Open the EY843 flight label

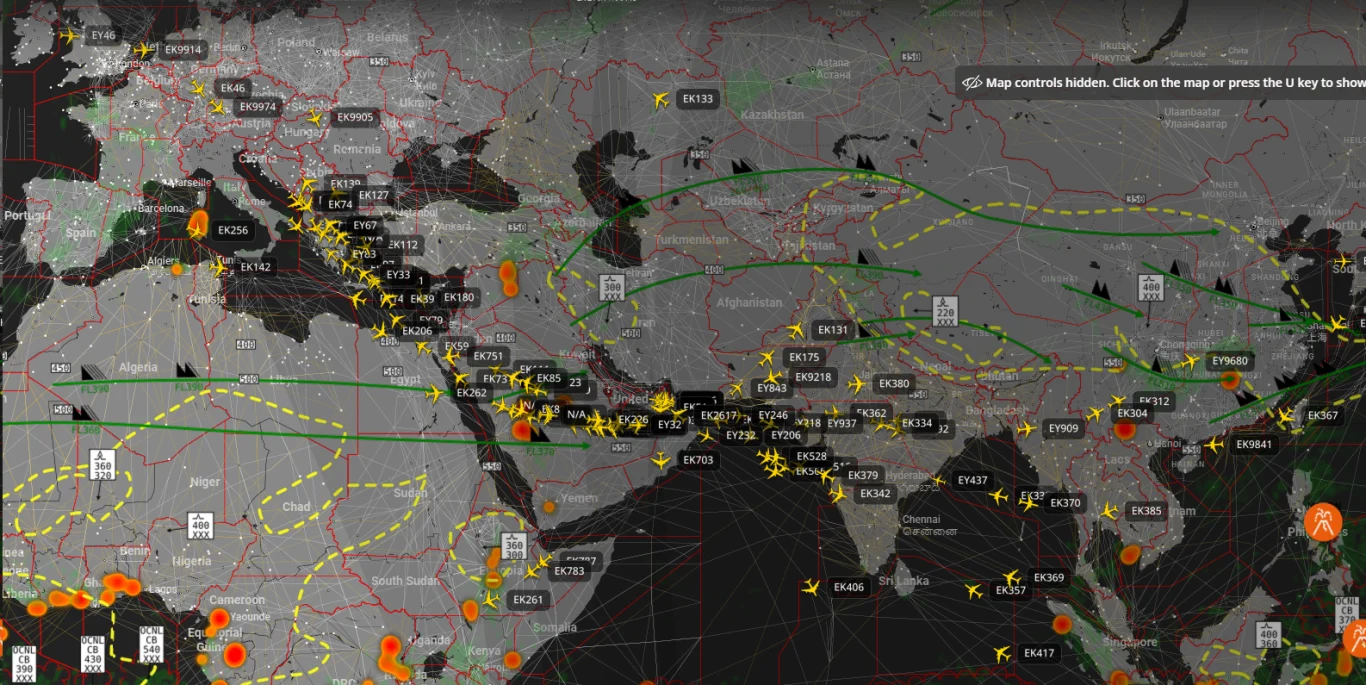pyautogui.click(x=772, y=388)
